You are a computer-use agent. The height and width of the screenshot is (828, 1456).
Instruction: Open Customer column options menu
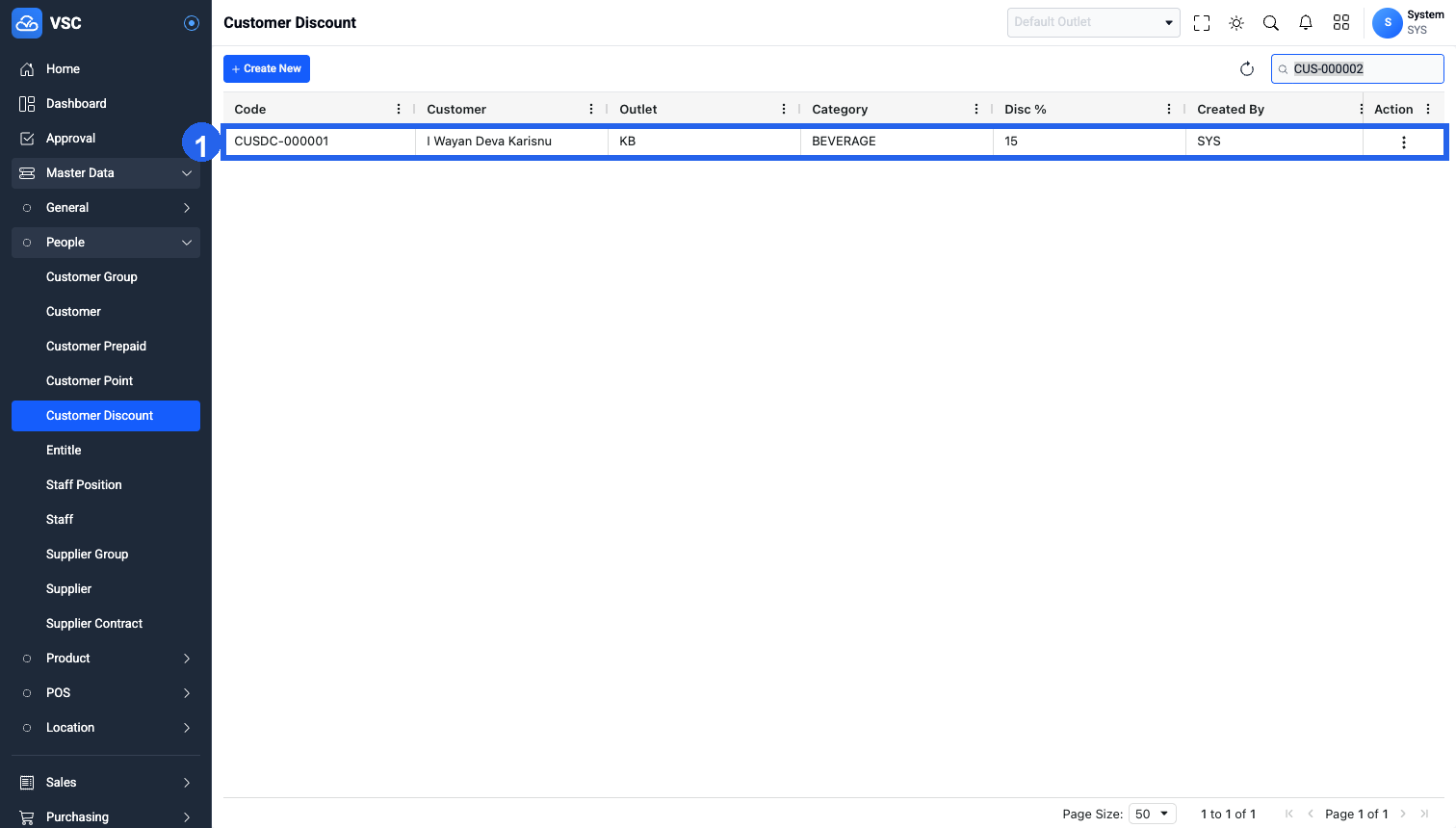tap(591, 110)
